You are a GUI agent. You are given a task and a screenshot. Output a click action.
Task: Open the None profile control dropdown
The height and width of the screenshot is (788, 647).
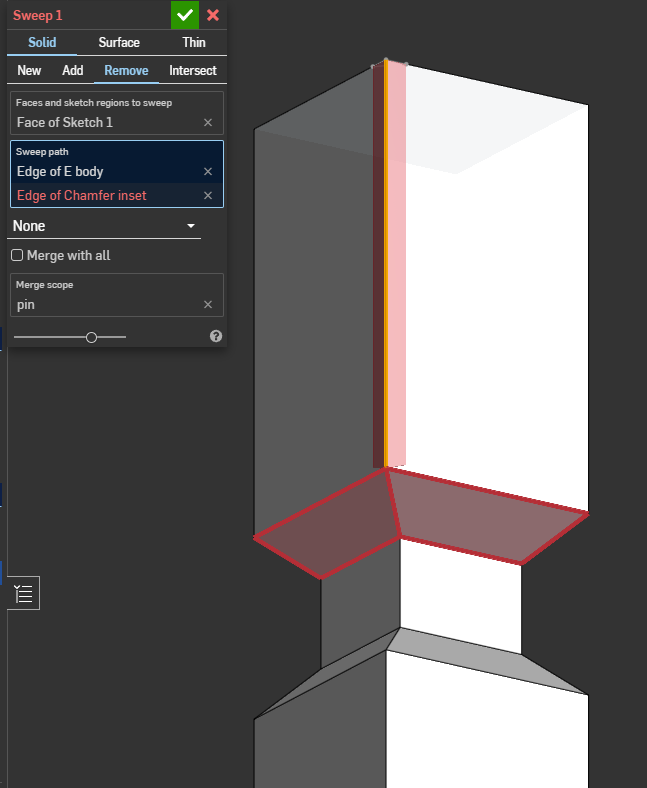point(104,226)
